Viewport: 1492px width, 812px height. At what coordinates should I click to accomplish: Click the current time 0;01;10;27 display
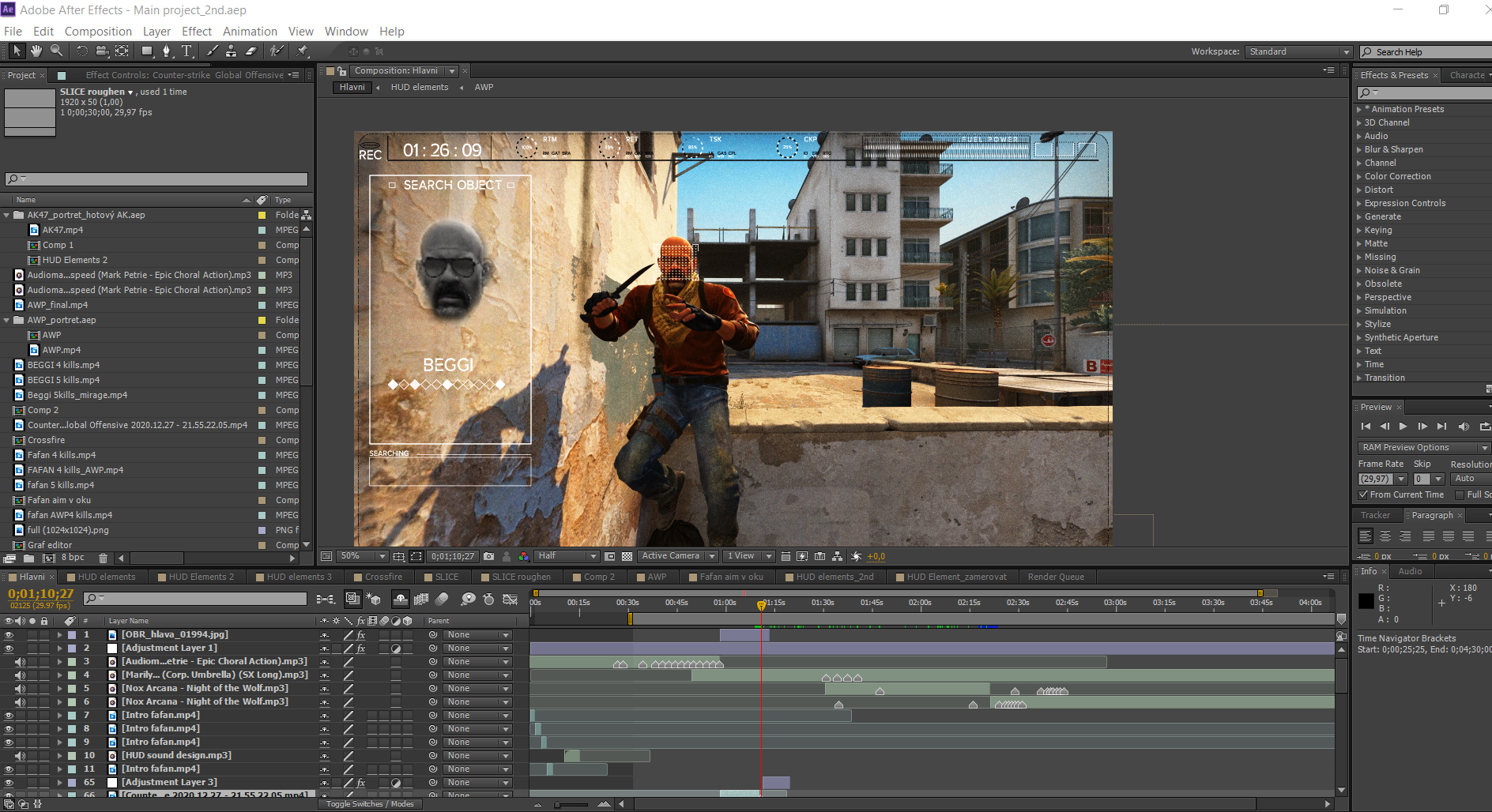pyautogui.click(x=41, y=594)
